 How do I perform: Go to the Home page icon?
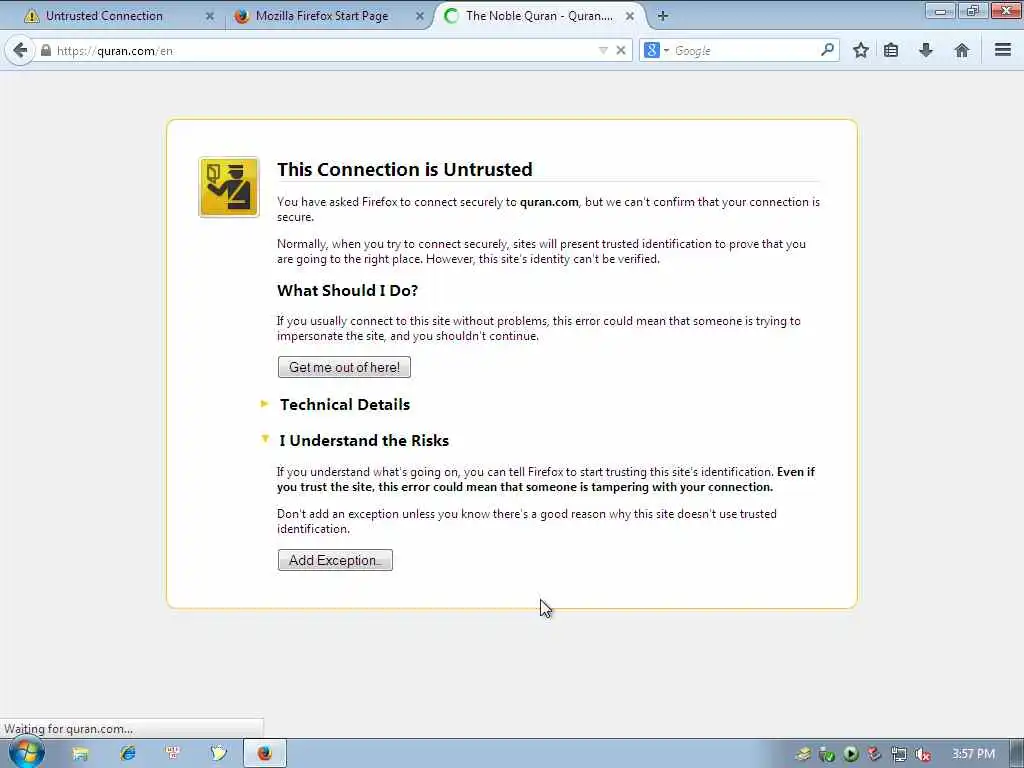[x=962, y=50]
